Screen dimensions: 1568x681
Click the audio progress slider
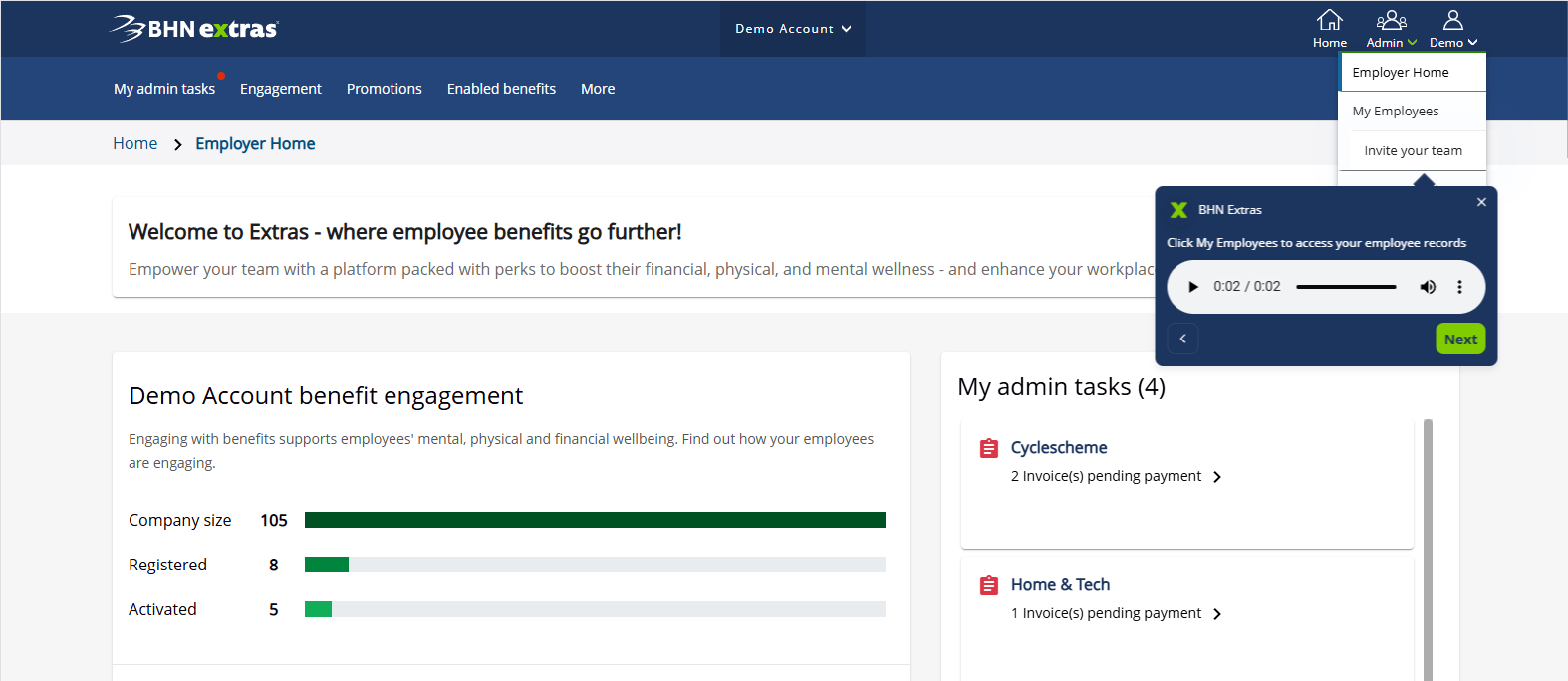pos(1346,287)
